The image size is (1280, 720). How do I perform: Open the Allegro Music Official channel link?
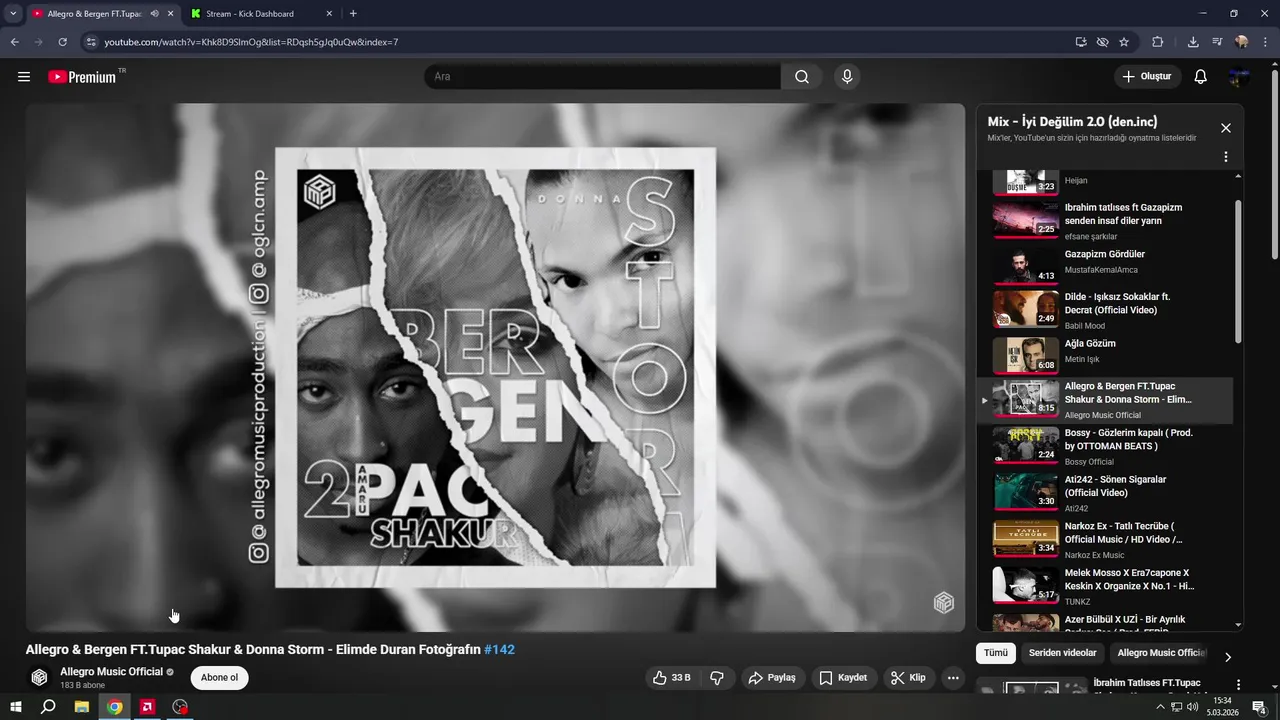coord(111,672)
